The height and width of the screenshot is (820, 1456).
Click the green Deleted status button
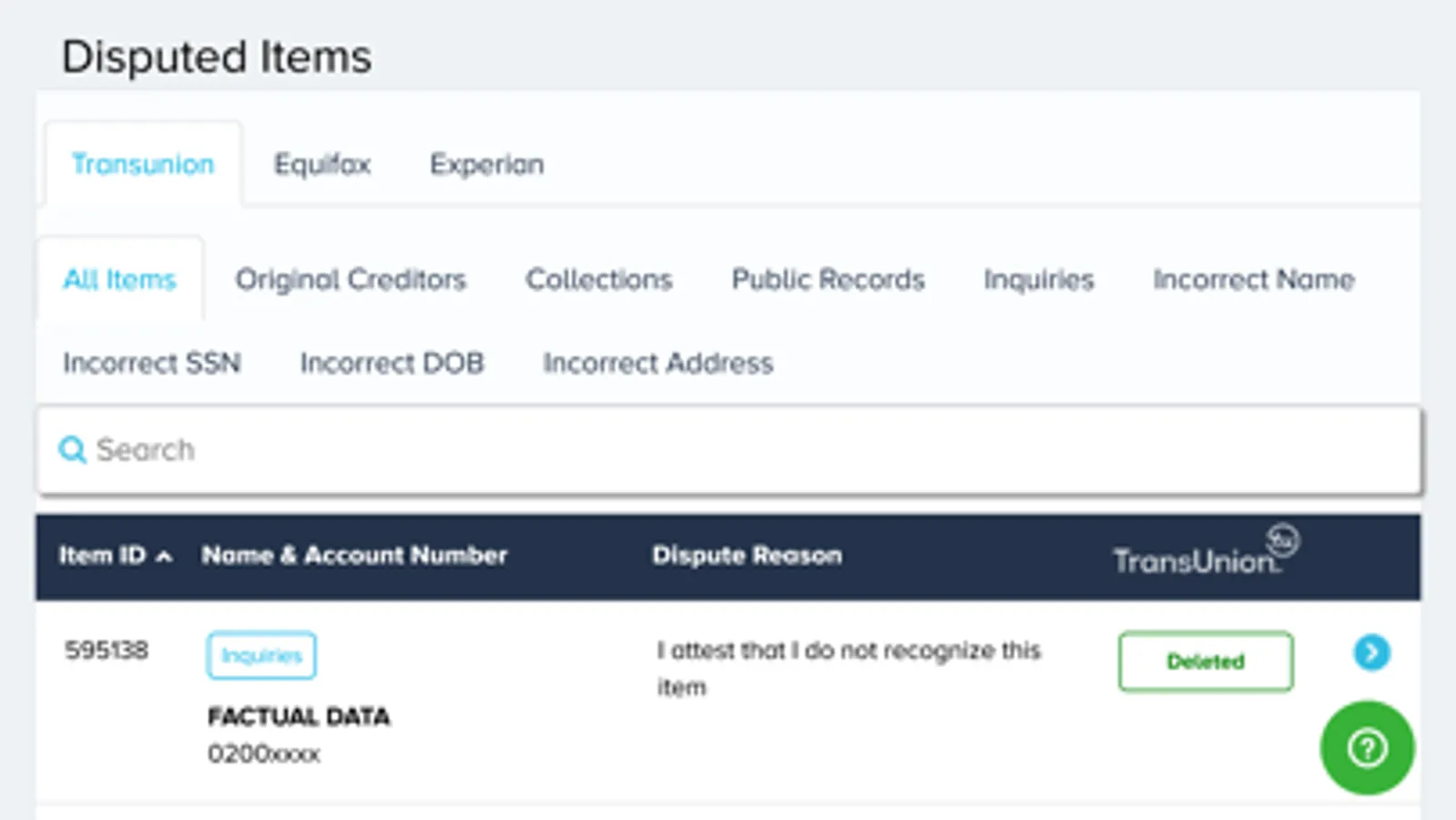click(1205, 661)
